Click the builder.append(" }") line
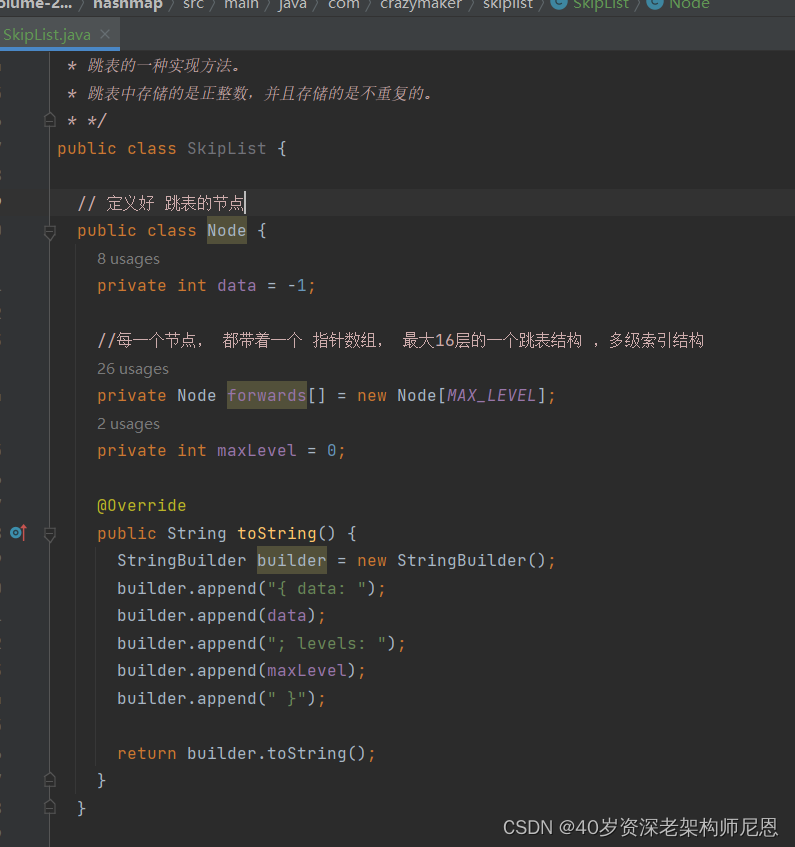Screen dimensions: 795x847 pos(221,698)
